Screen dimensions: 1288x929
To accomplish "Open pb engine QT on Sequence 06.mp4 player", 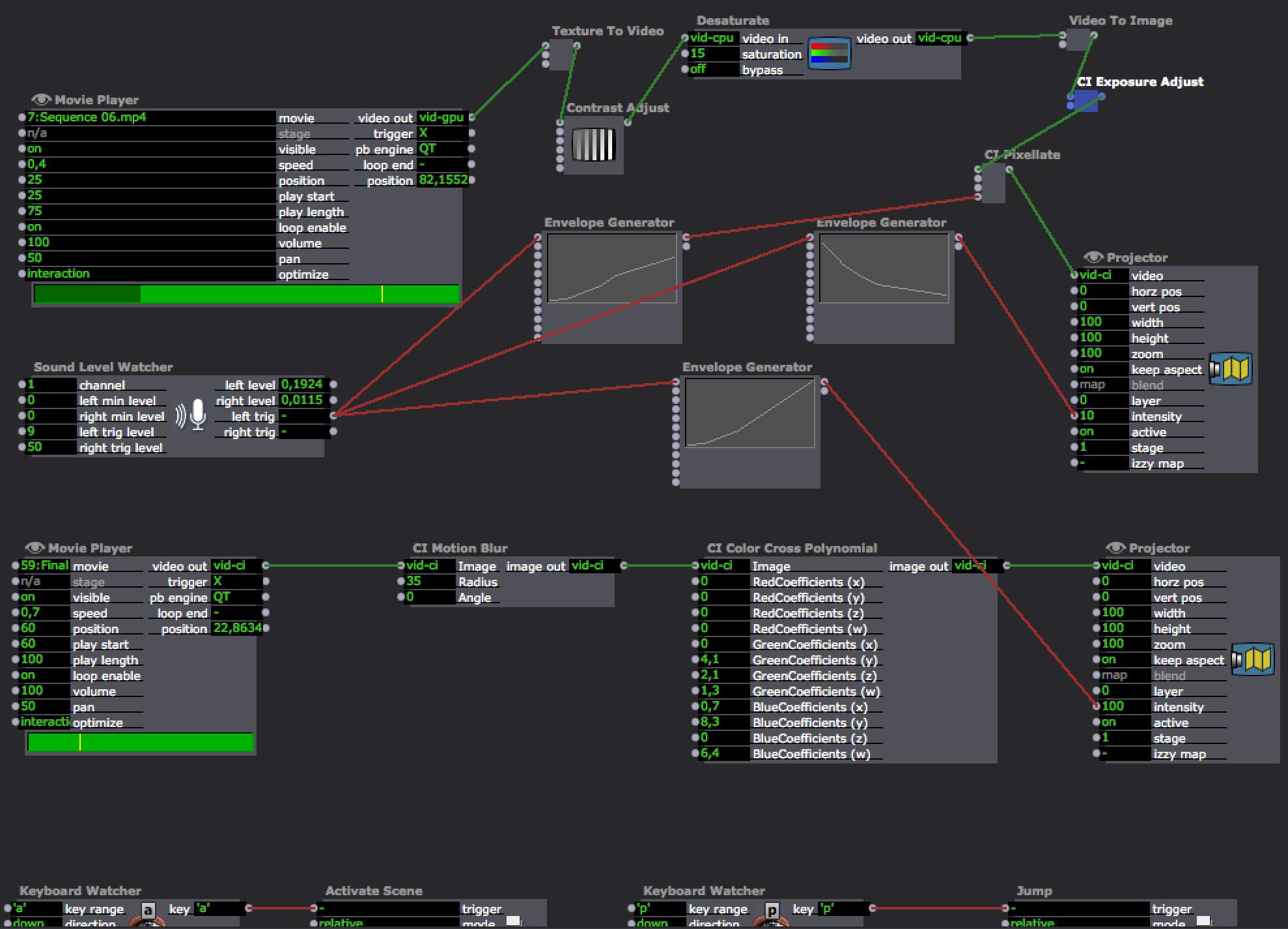I will [x=442, y=149].
